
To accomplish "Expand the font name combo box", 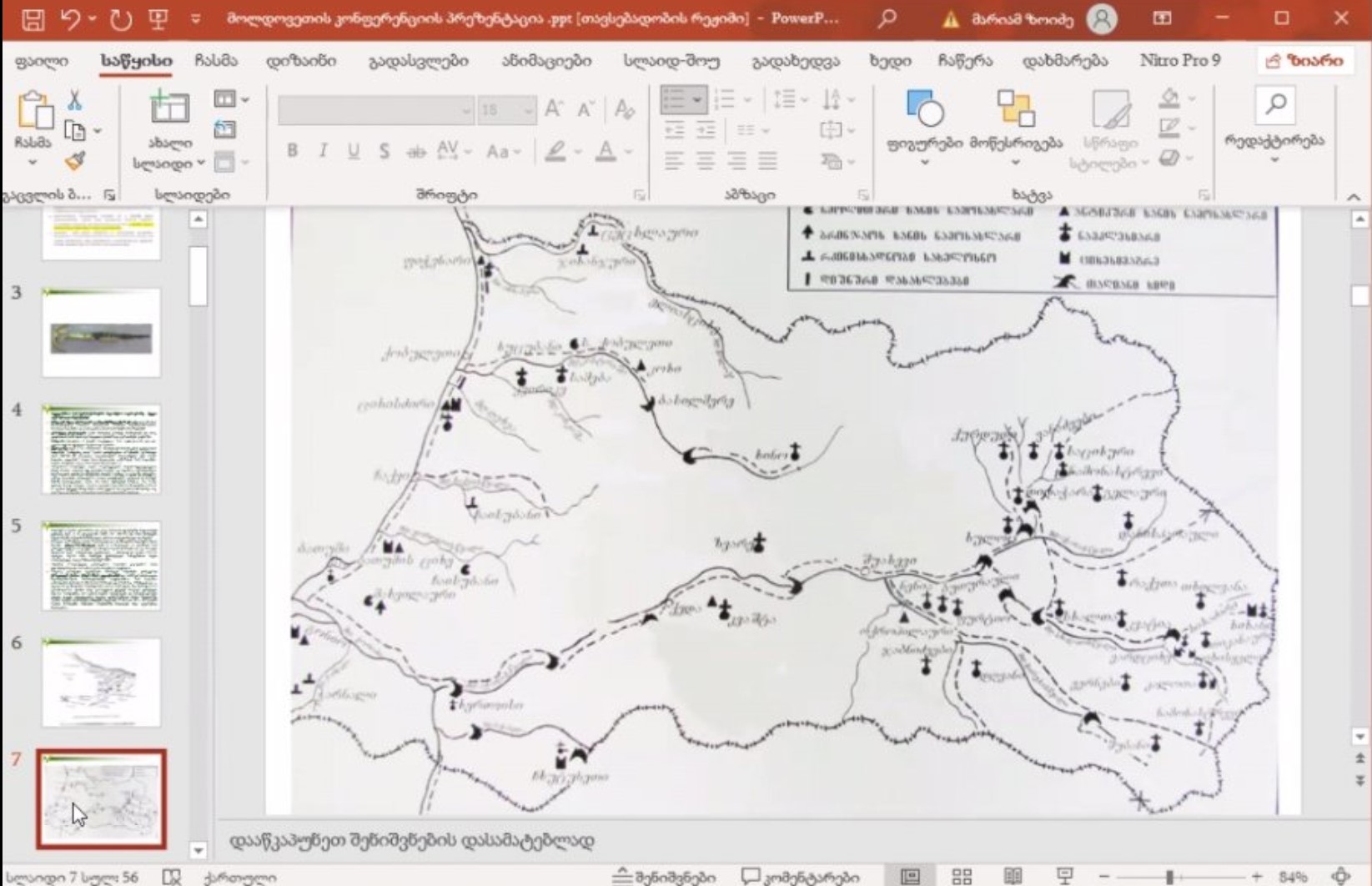I will pos(465,110).
